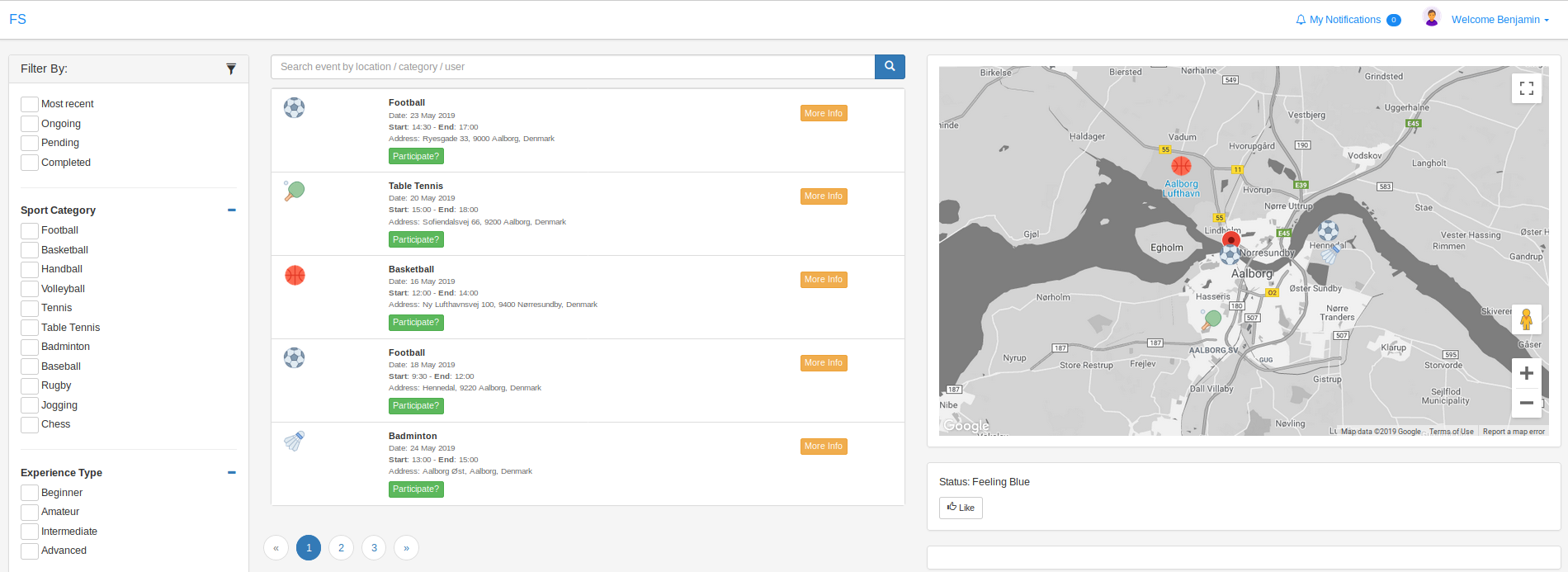Zoom out on the map
The height and width of the screenshot is (572, 1568).
coord(1527,403)
